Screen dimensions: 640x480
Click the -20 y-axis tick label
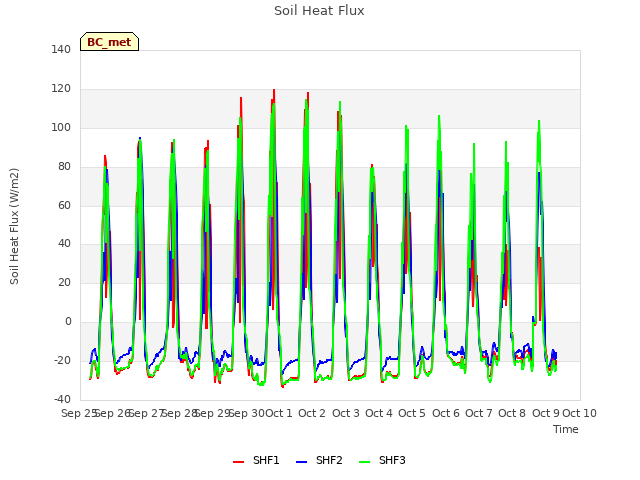point(62,360)
